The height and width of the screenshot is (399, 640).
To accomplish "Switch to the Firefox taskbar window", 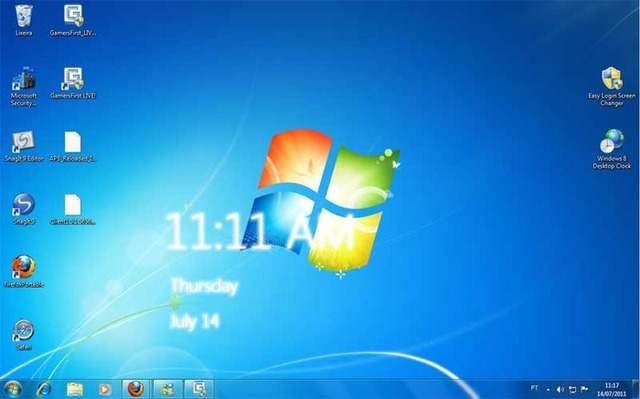I will (136, 389).
